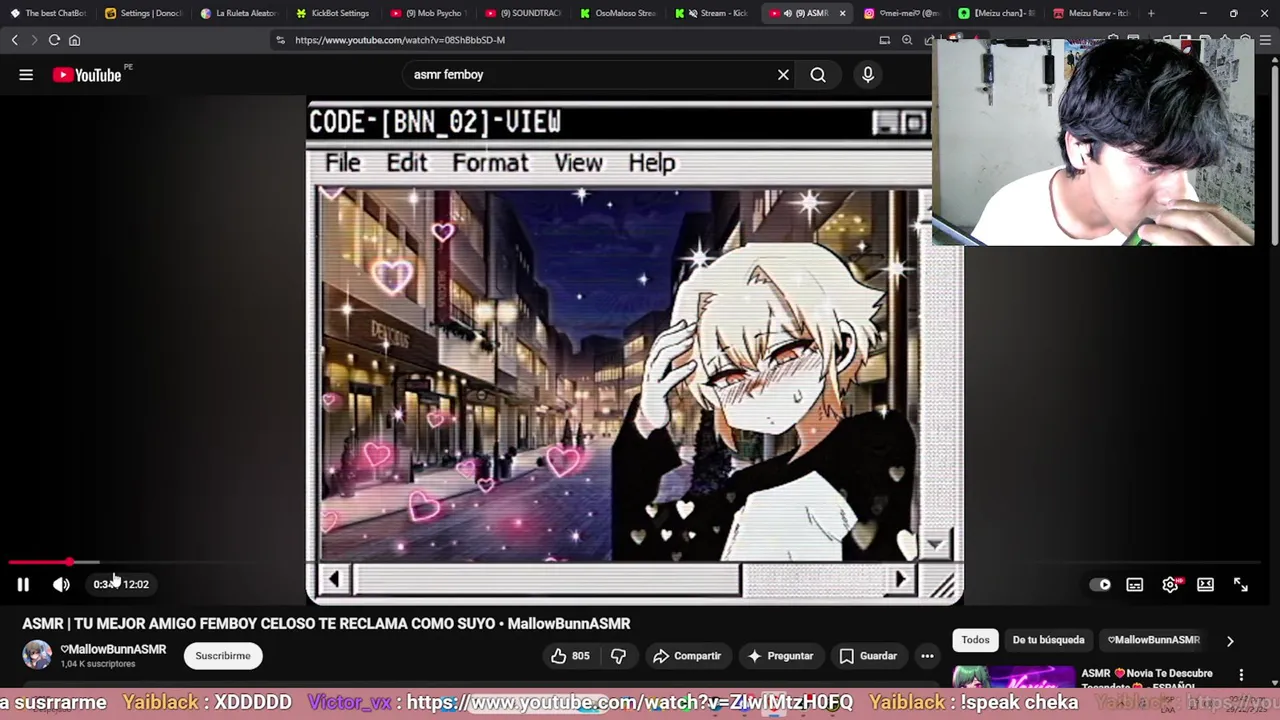Turn on subtitles with the captions icon
1280x720 pixels.
[1135, 585]
